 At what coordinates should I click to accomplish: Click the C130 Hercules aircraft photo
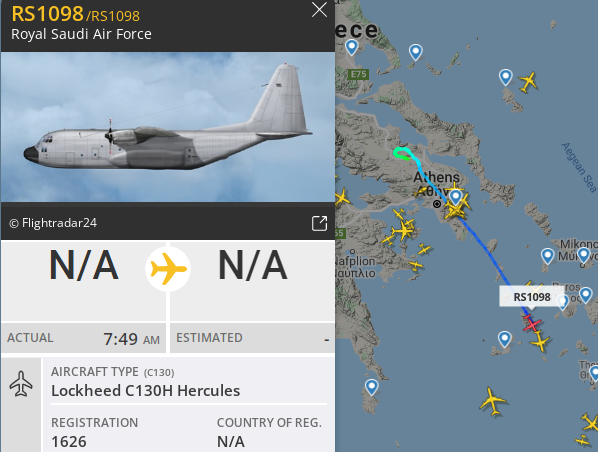(168, 127)
